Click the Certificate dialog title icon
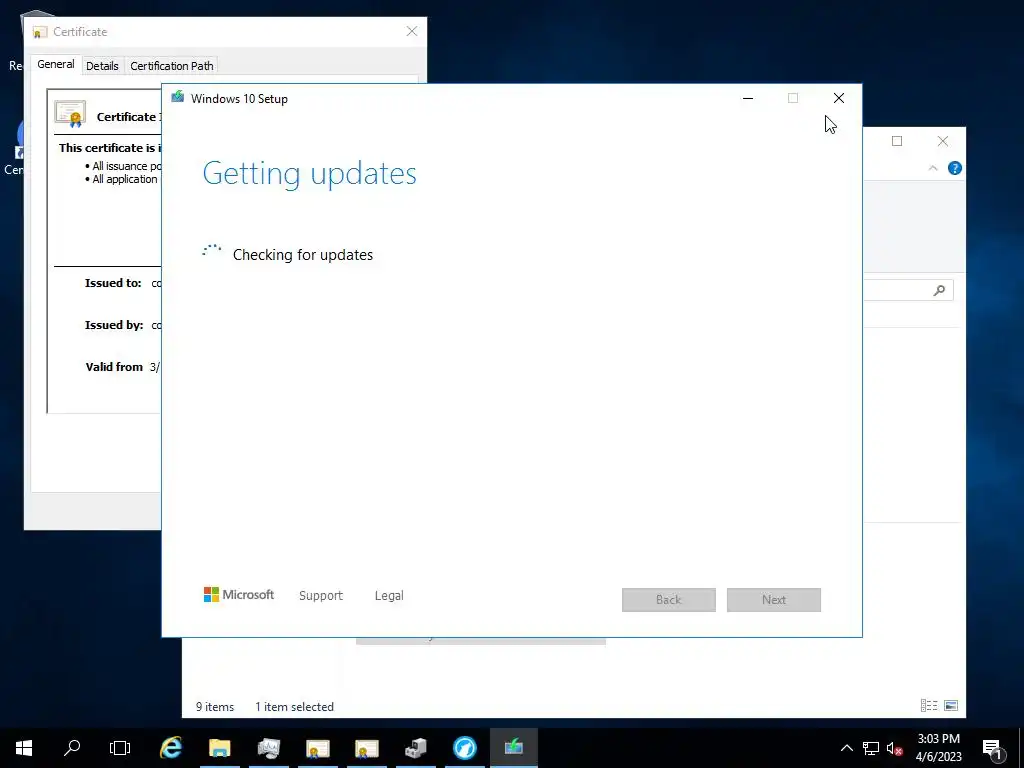The width and height of the screenshot is (1024, 768). (x=40, y=32)
